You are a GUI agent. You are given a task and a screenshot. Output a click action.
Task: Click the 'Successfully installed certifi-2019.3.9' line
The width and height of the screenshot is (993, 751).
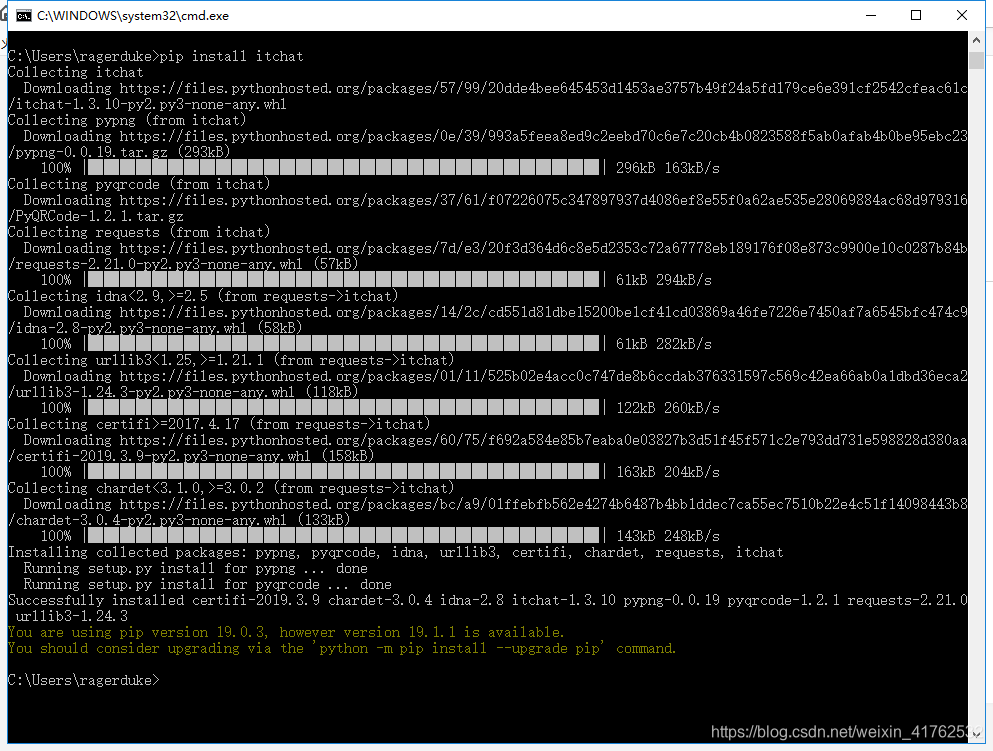pyautogui.click(x=488, y=600)
